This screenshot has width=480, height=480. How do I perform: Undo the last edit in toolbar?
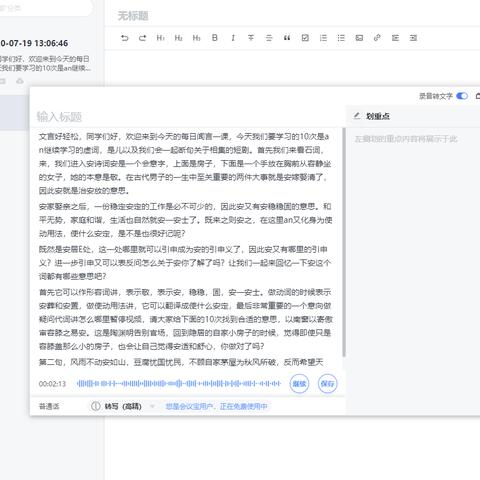125,38
